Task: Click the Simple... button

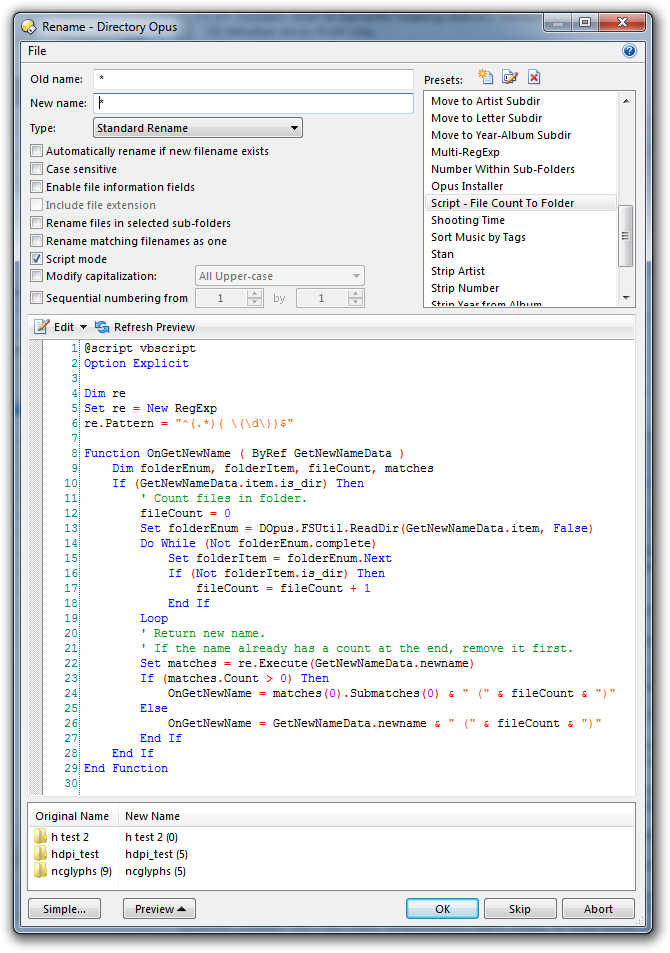Action: click(x=64, y=909)
